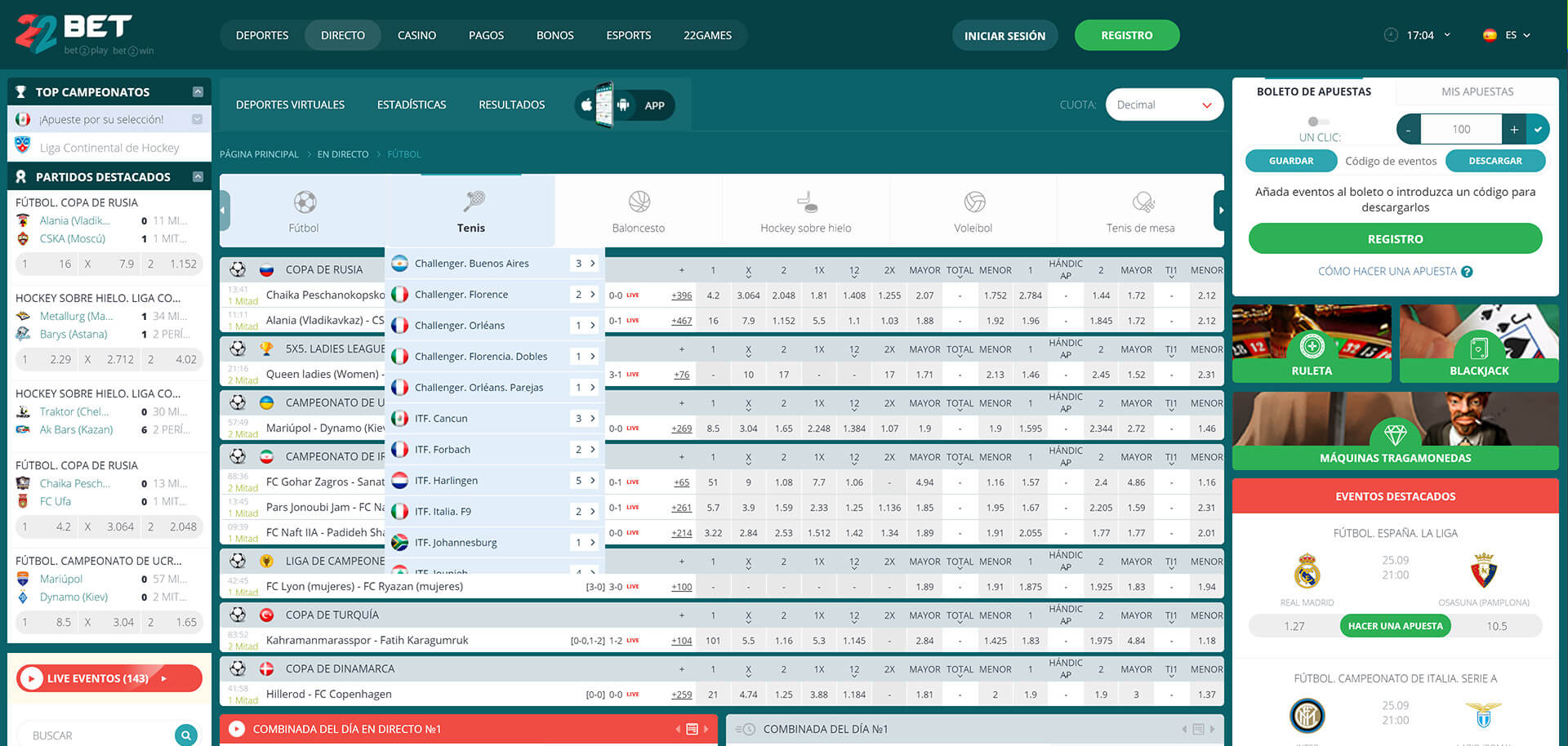The image size is (1568, 746).
Task: Click the Real Madrid crest
Action: click(1307, 571)
